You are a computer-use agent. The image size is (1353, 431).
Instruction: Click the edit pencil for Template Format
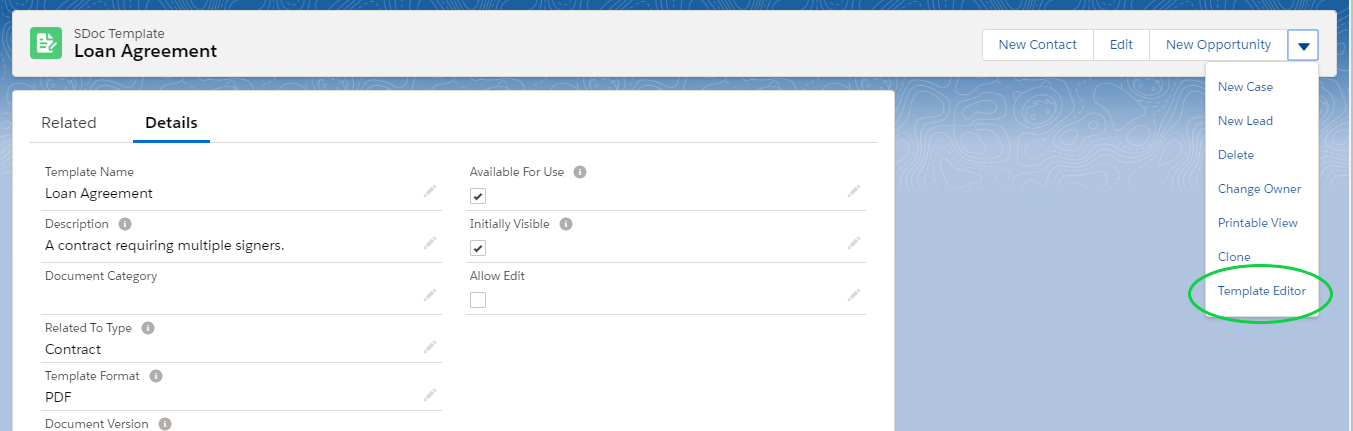point(430,395)
